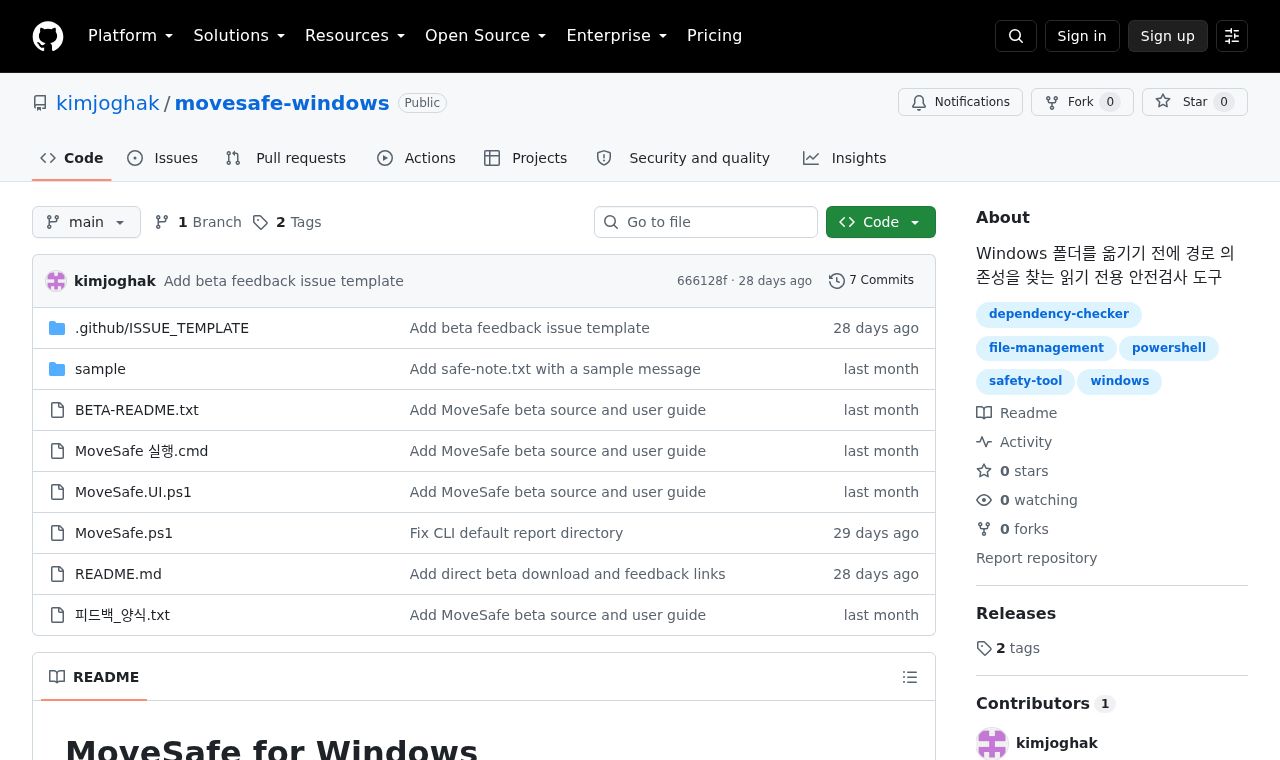Click the branch icon beside 1 Branch

coord(162,222)
